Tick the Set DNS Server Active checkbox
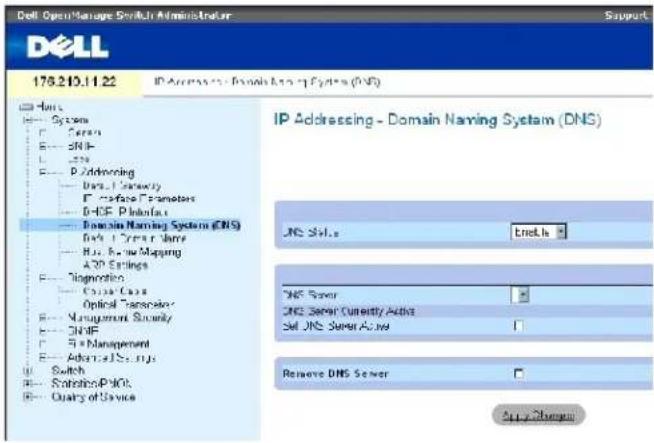Viewport: 654px width, 443px height. point(518,326)
